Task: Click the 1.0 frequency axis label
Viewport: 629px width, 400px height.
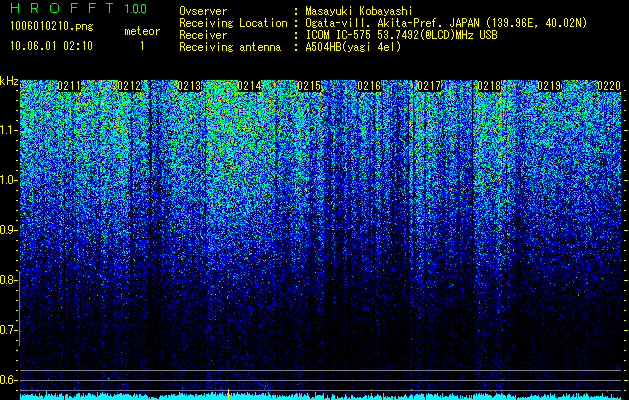Action: click(9, 181)
